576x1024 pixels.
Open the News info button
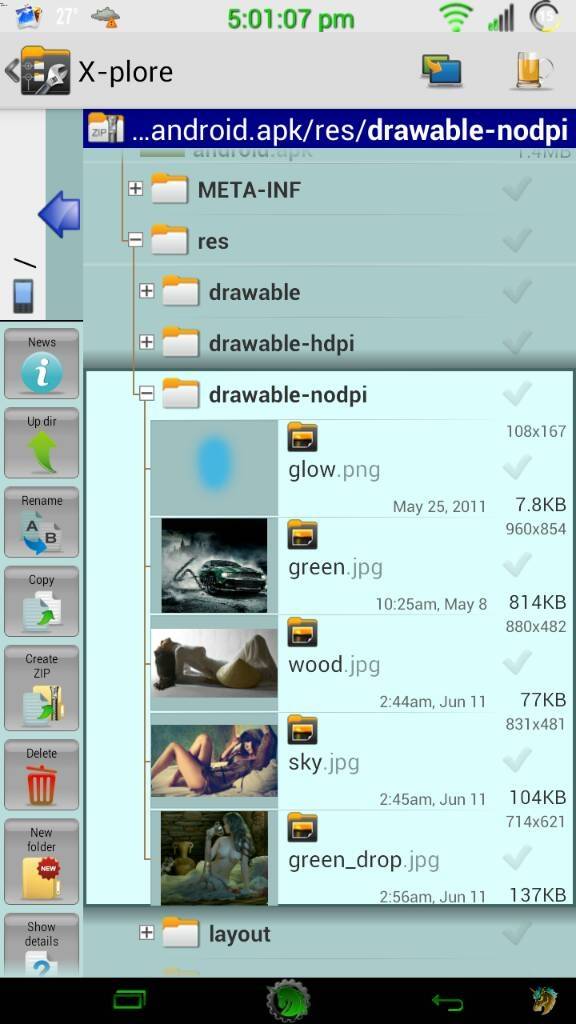[x=41, y=364]
